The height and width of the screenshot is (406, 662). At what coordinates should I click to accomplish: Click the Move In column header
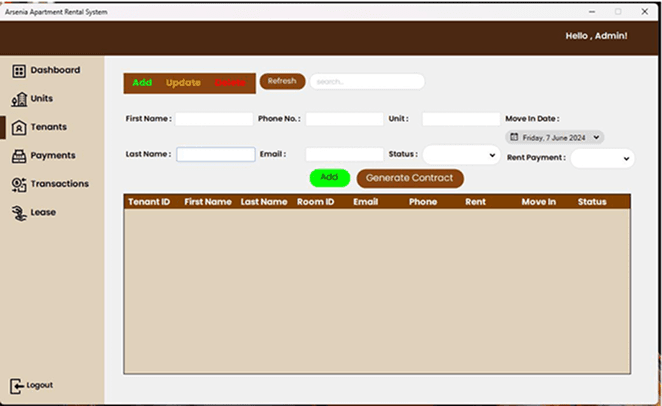[539, 202]
